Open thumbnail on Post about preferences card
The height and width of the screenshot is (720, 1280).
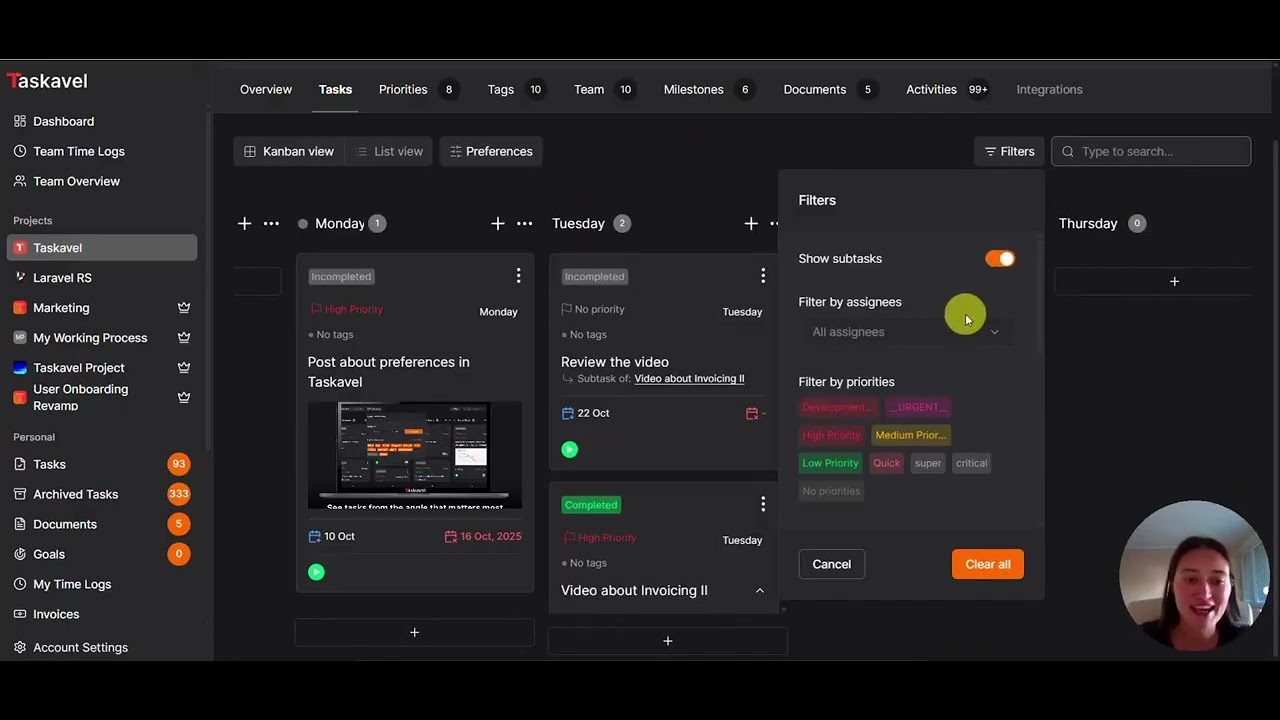415,455
